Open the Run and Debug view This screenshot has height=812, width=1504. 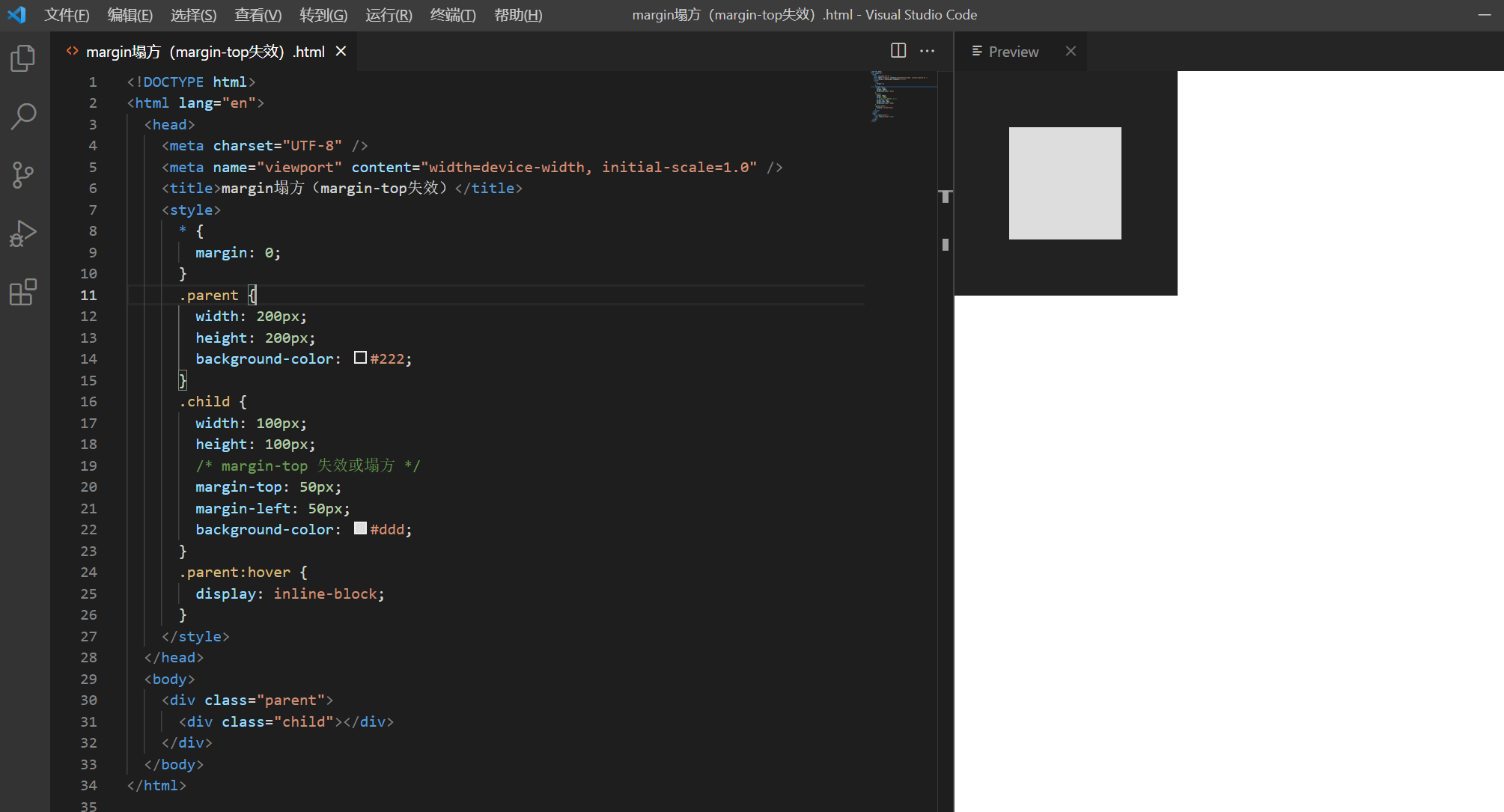pyautogui.click(x=23, y=233)
